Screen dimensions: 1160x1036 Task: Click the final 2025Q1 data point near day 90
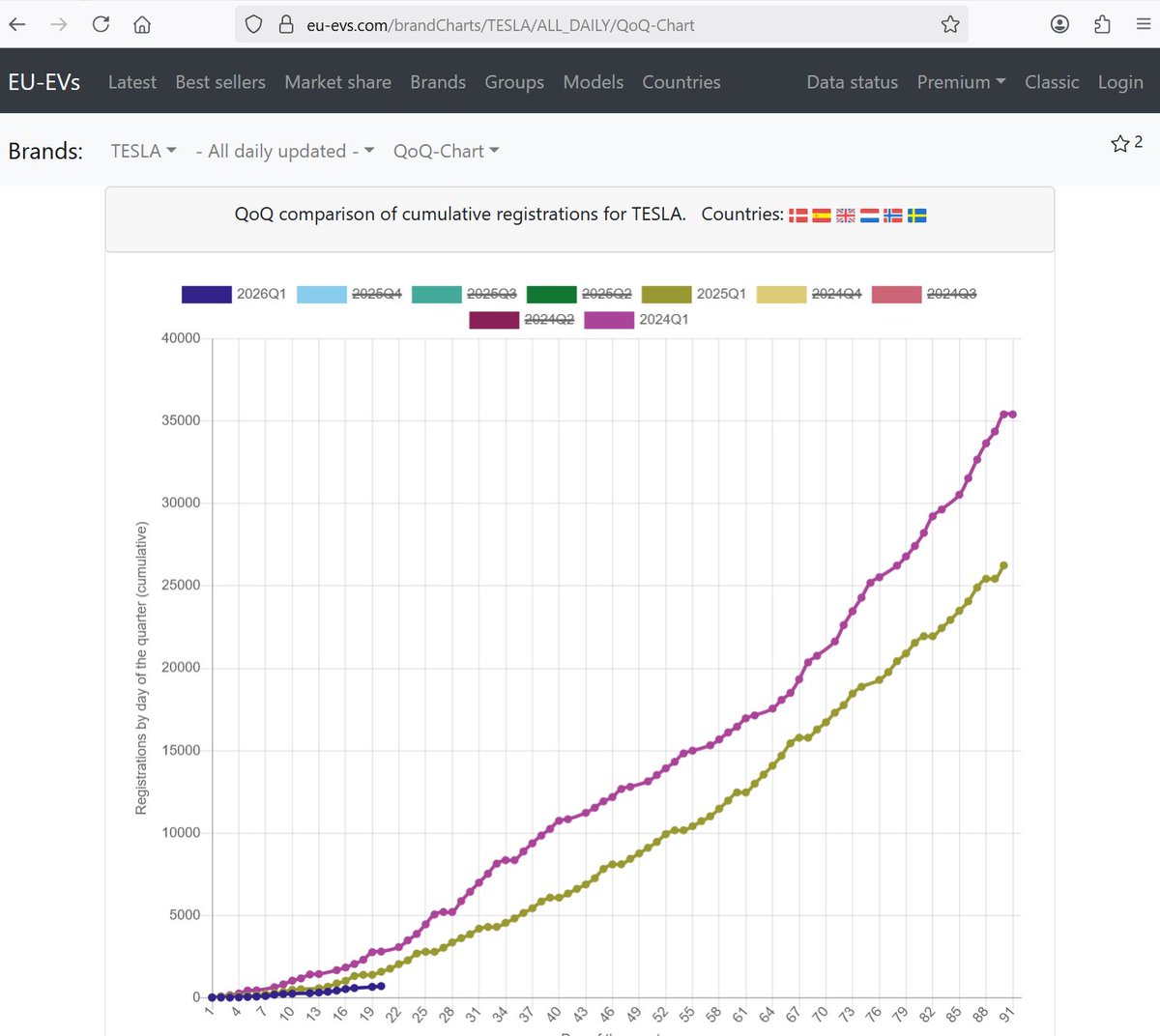click(x=1003, y=565)
